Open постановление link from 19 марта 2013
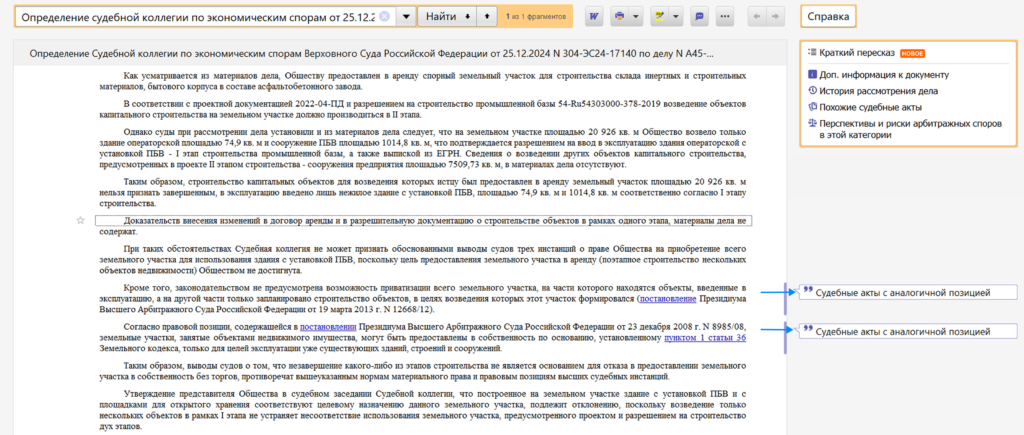The height and width of the screenshot is (435, 1024). pyautogui.click(x=668, y=298)
